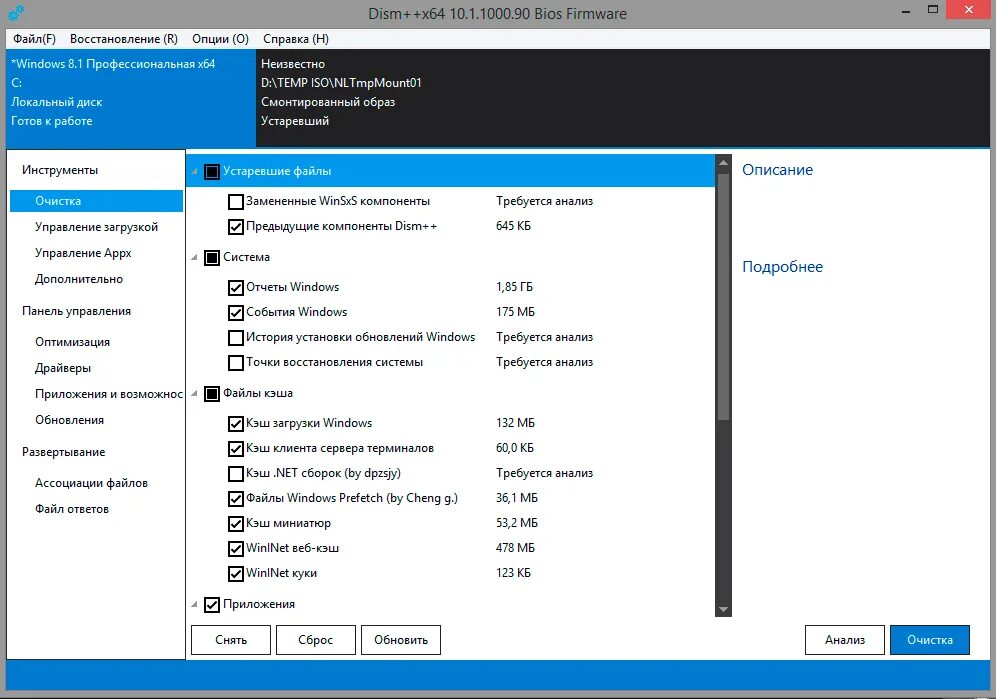Check Кэш .NET сборок (by dpzsjy)
996x699 pixels.
236,473
